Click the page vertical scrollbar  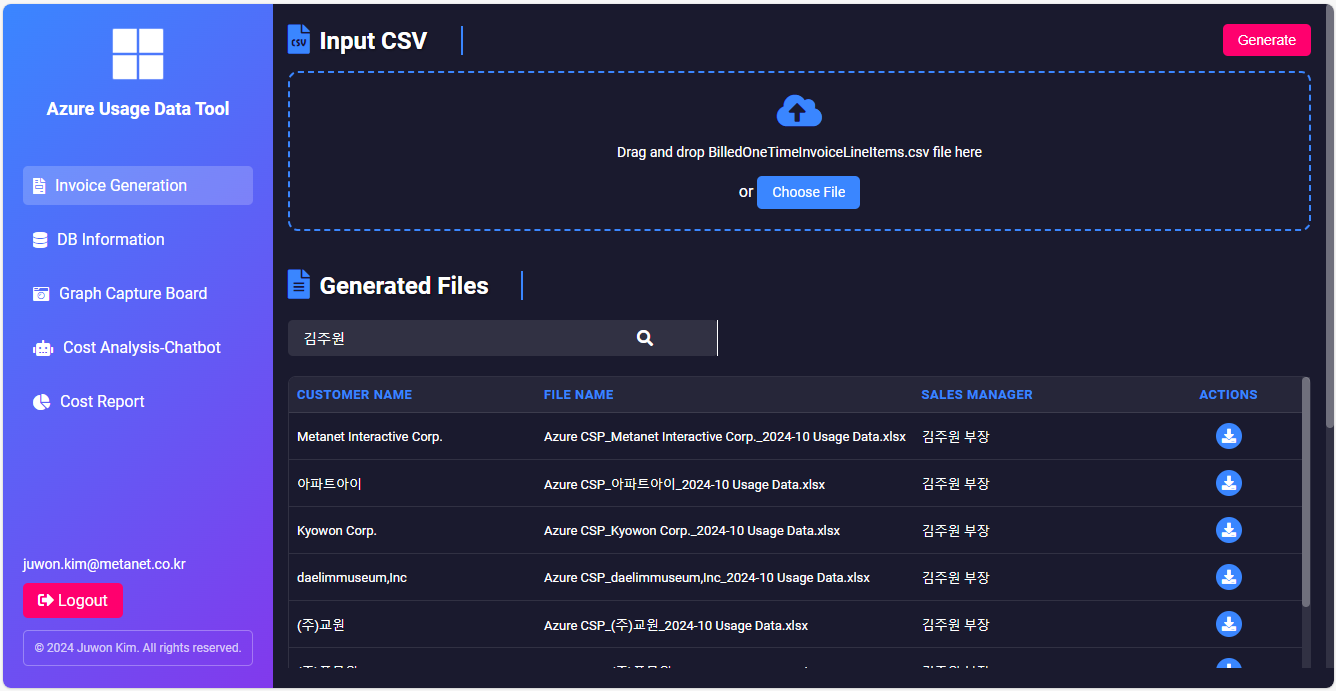pyautogui.click(x=1330, y=218)
